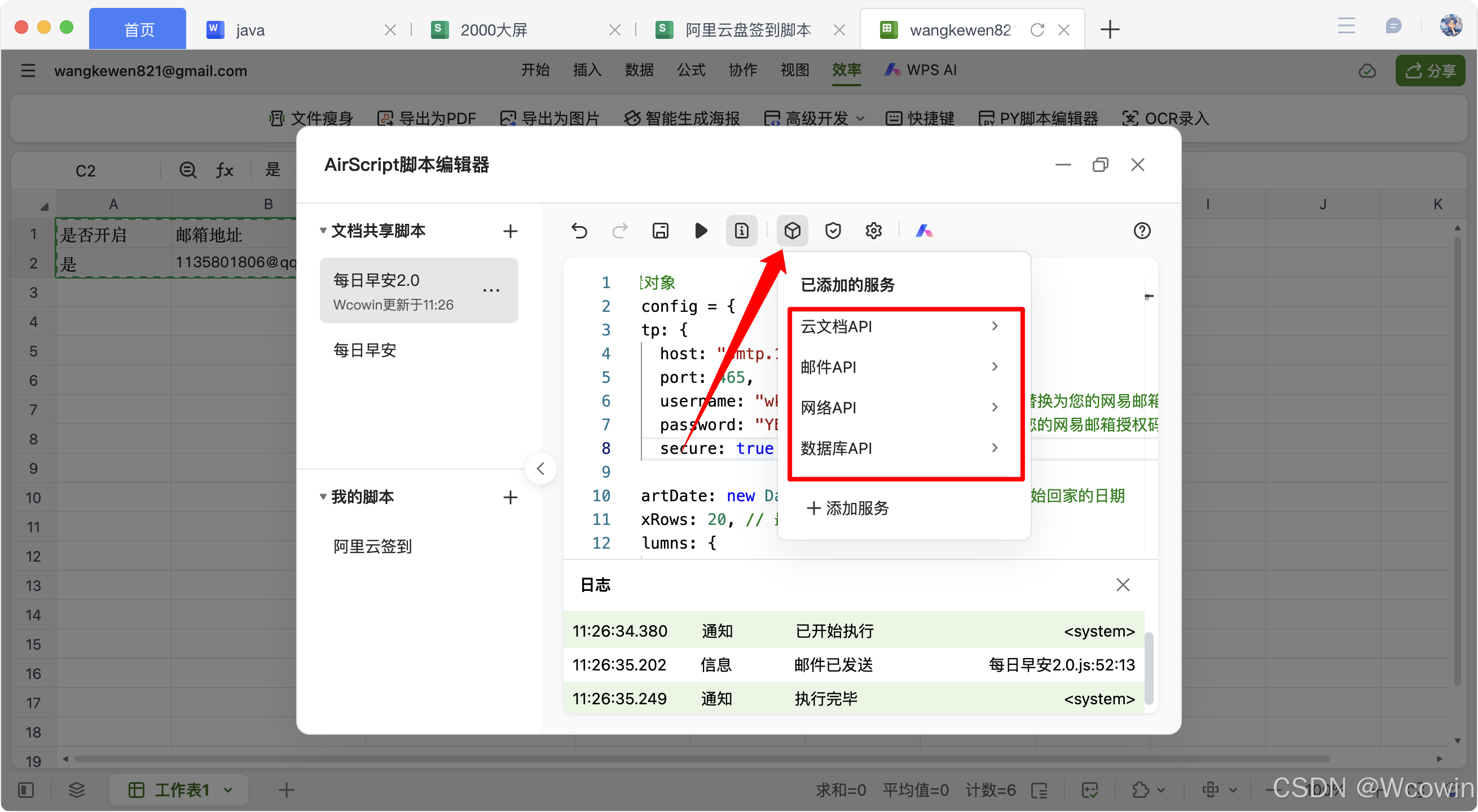This screenshot has width=1478, height=812.
Task: Click the undo icon in AirScript editor
Action: 579,231
